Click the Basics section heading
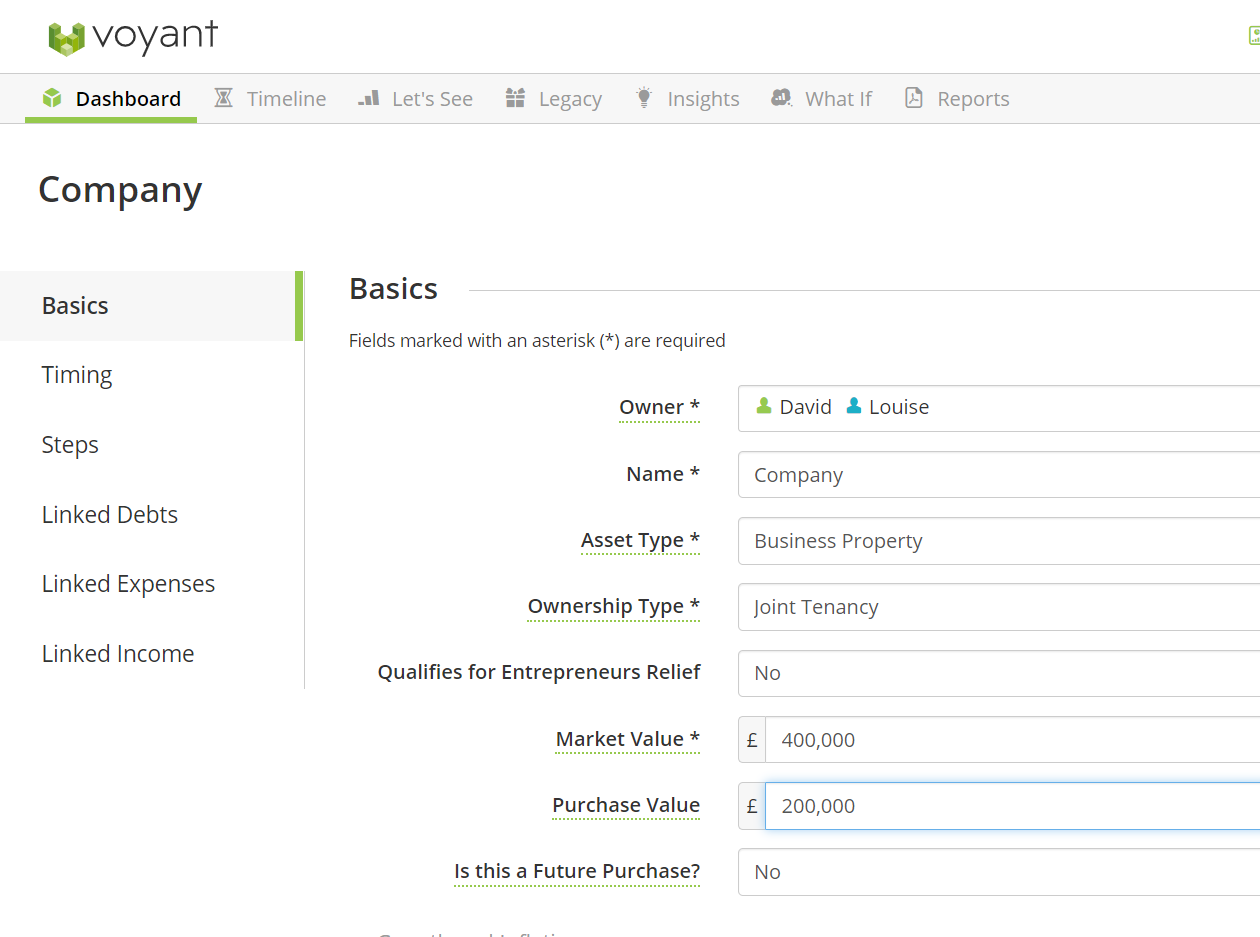Image resolution: width=1260 pixels, height=937 pixels. 393,288
